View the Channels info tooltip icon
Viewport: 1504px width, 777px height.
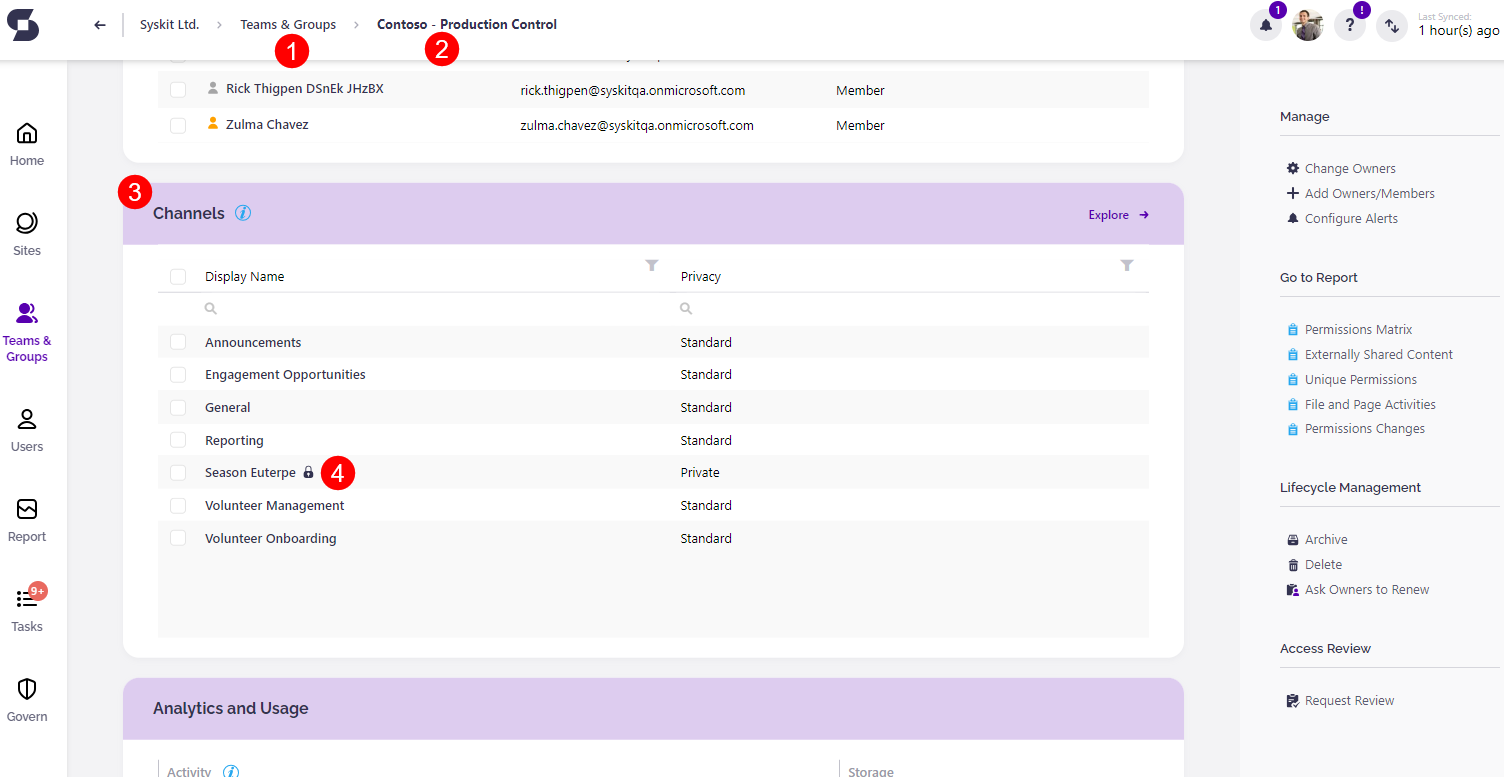(242, 213)
